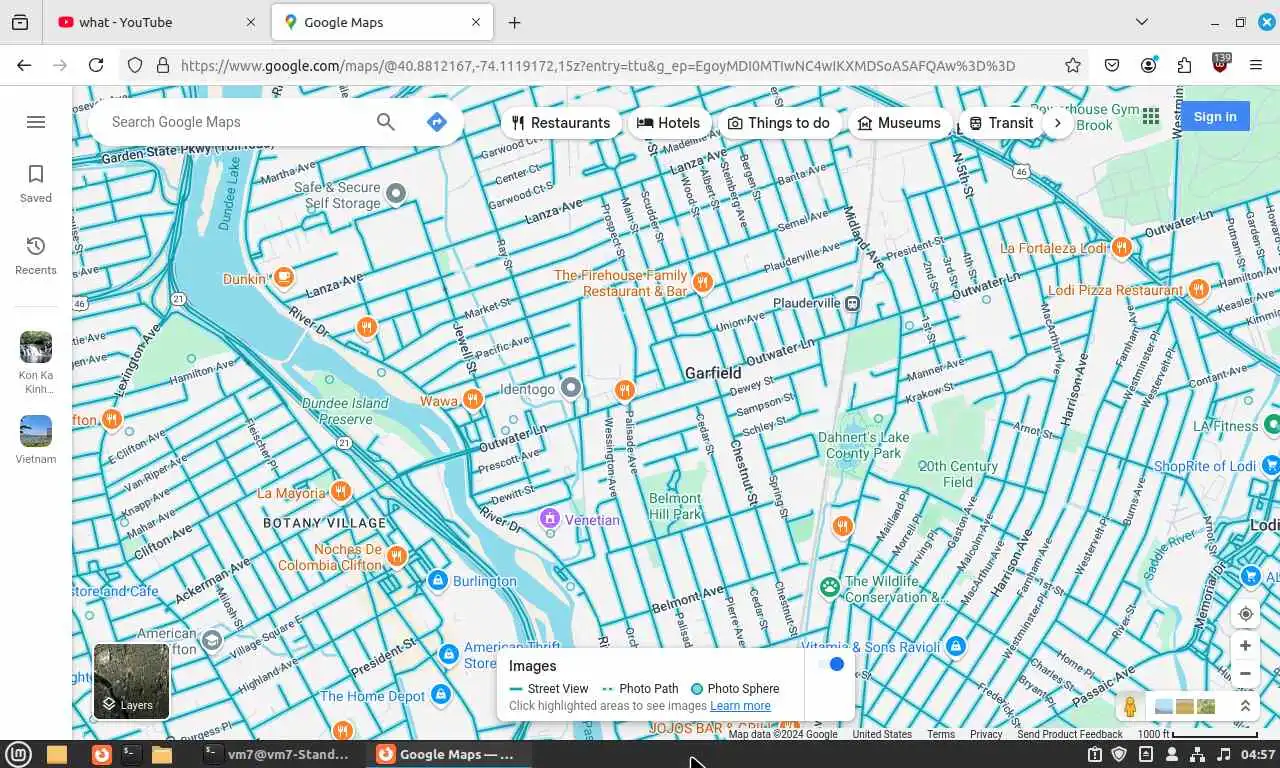Toggle off the Street View images layer
The image size is (1280, 768).
pos(831,665)
